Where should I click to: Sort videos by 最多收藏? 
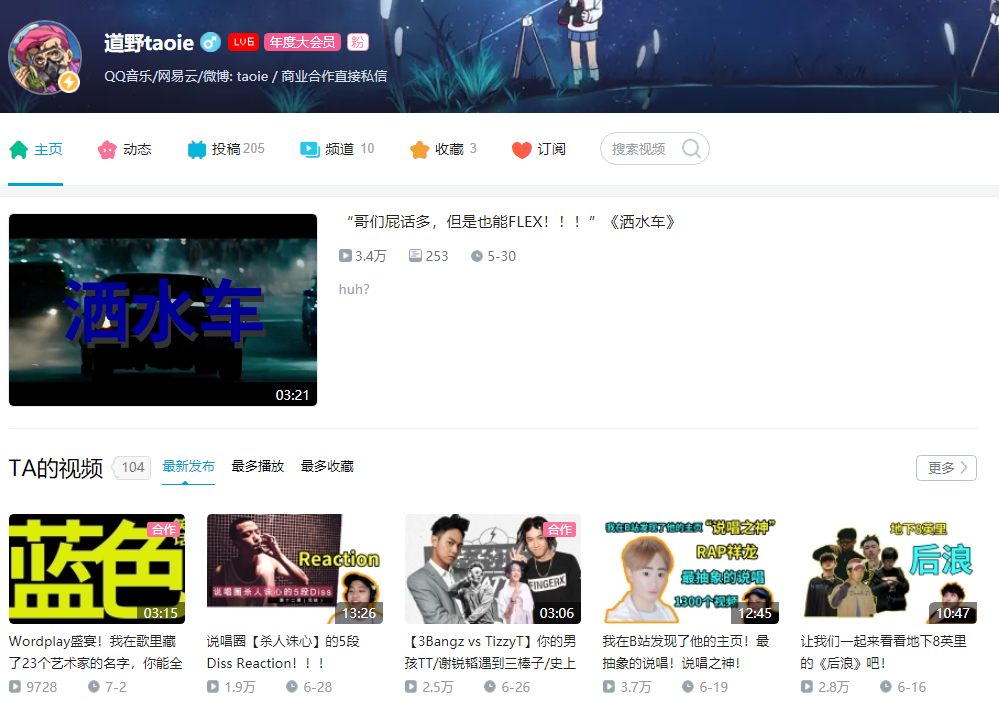(327, 466)
